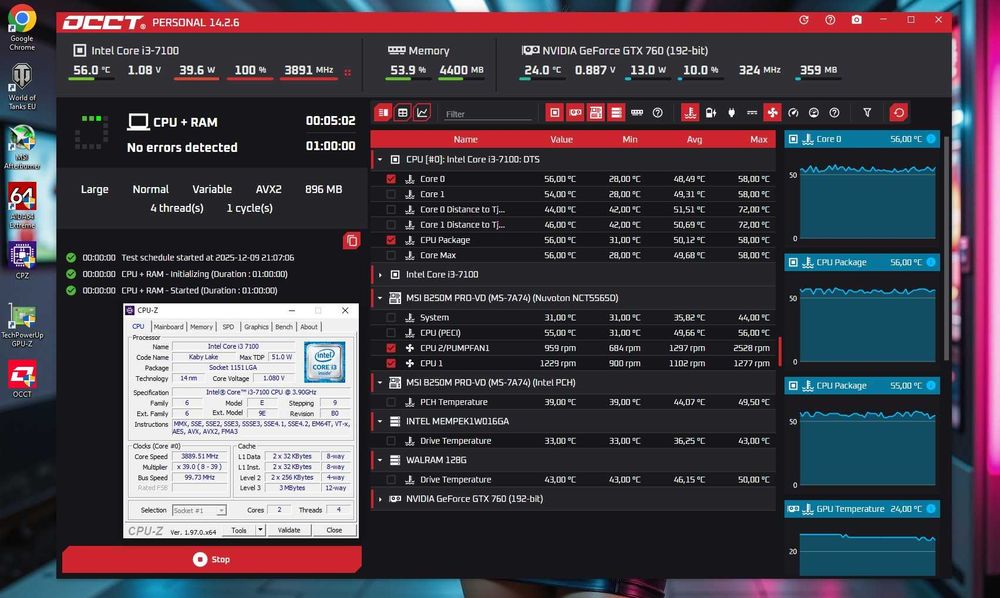
Task: Toggle the frequency gauge sensor filter
Action: (x=793, y=113)
